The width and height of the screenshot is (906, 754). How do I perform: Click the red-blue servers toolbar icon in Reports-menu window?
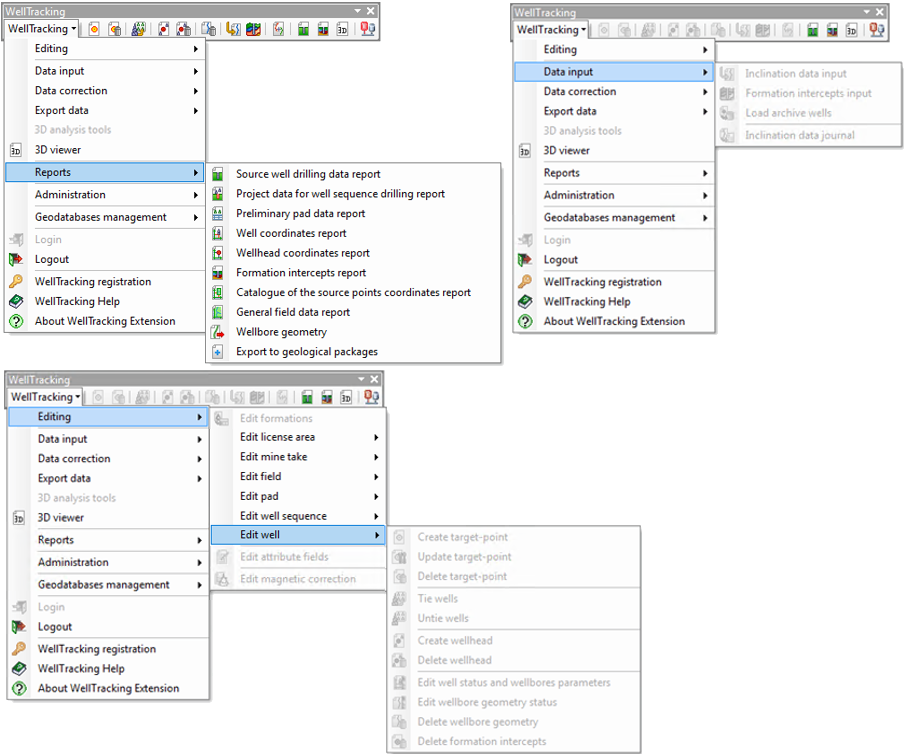[x=367, y=29]
